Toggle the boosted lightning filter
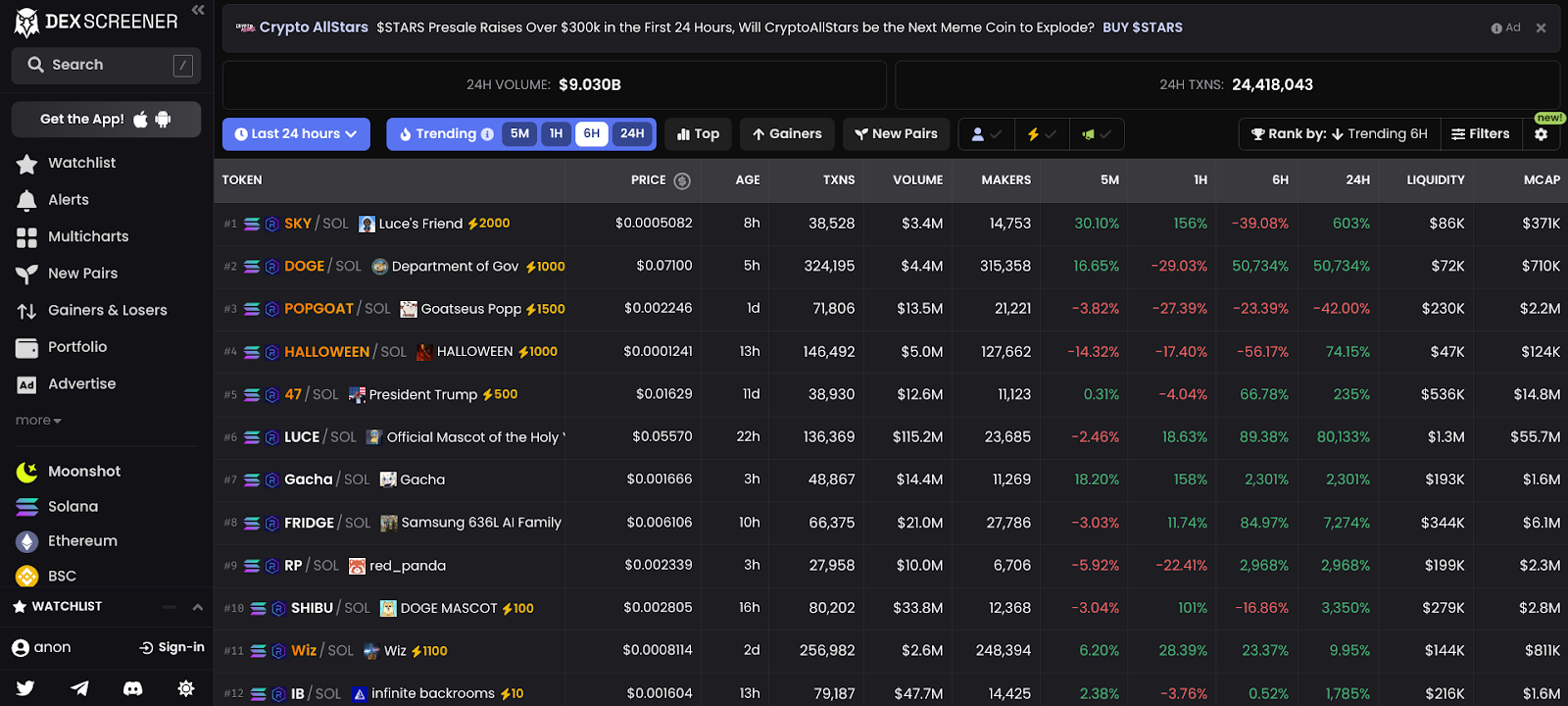This screenshot has height=706, width=1568. click(1041, 134)
